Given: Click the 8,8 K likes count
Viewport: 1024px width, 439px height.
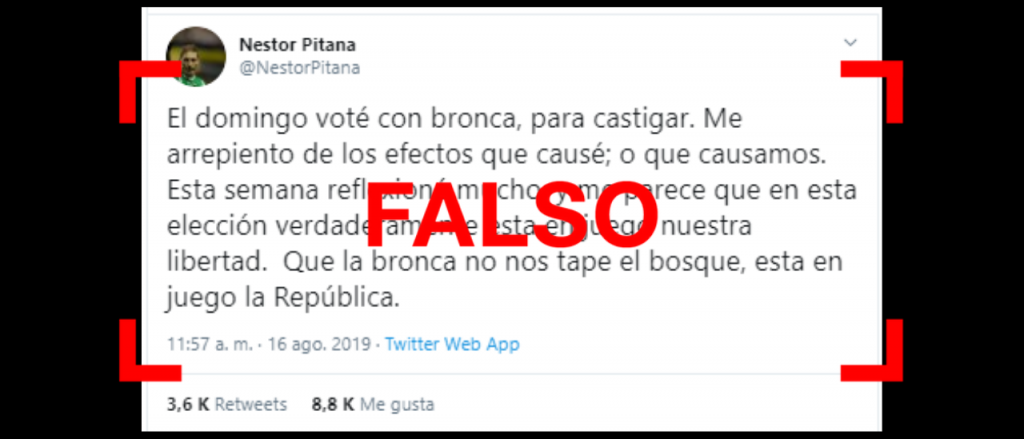Looking at the screenshot, I should [333, 404].
